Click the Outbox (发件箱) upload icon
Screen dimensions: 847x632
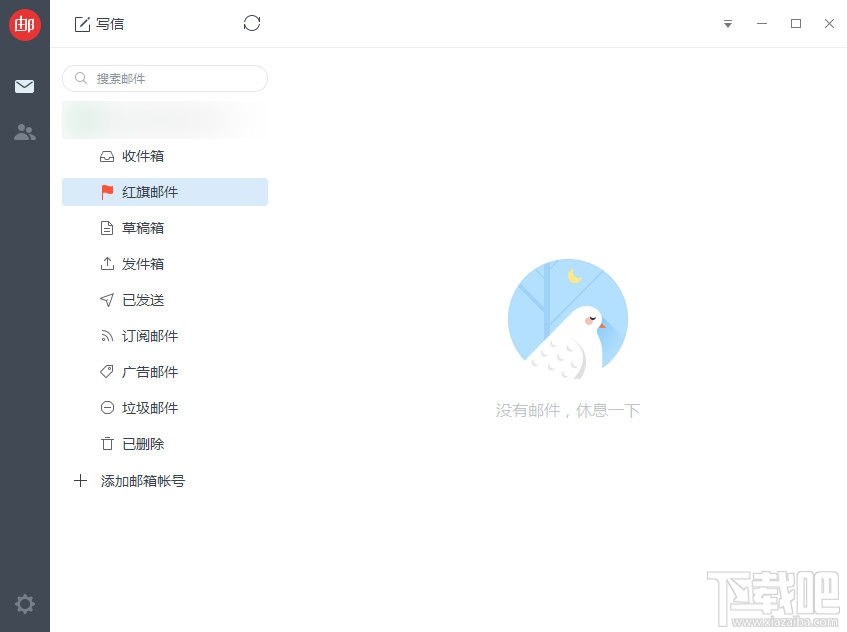107,264
